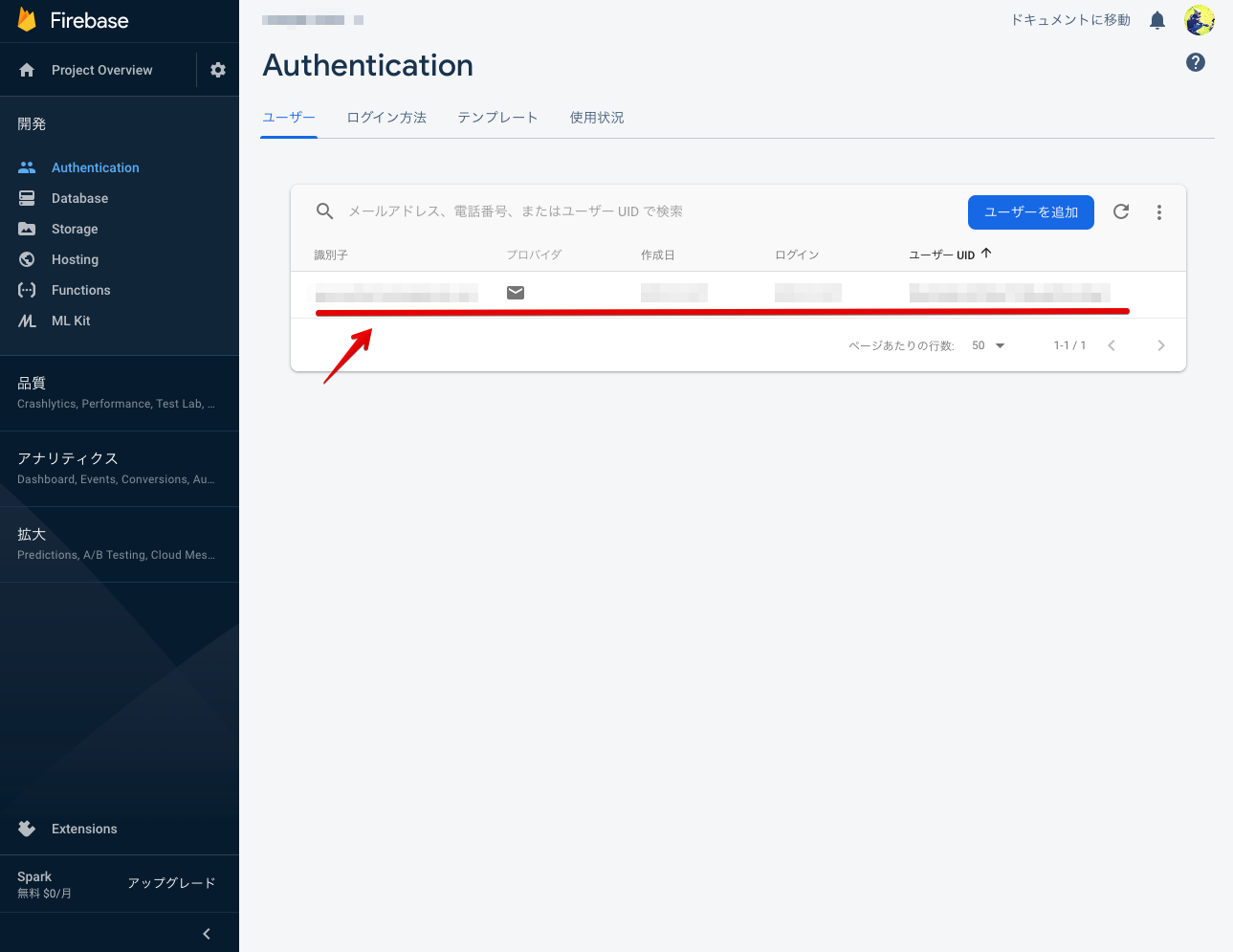Switch to the ユーザー tab
This screenshot has width=1233, height=952.
click(x=289, y=118)
